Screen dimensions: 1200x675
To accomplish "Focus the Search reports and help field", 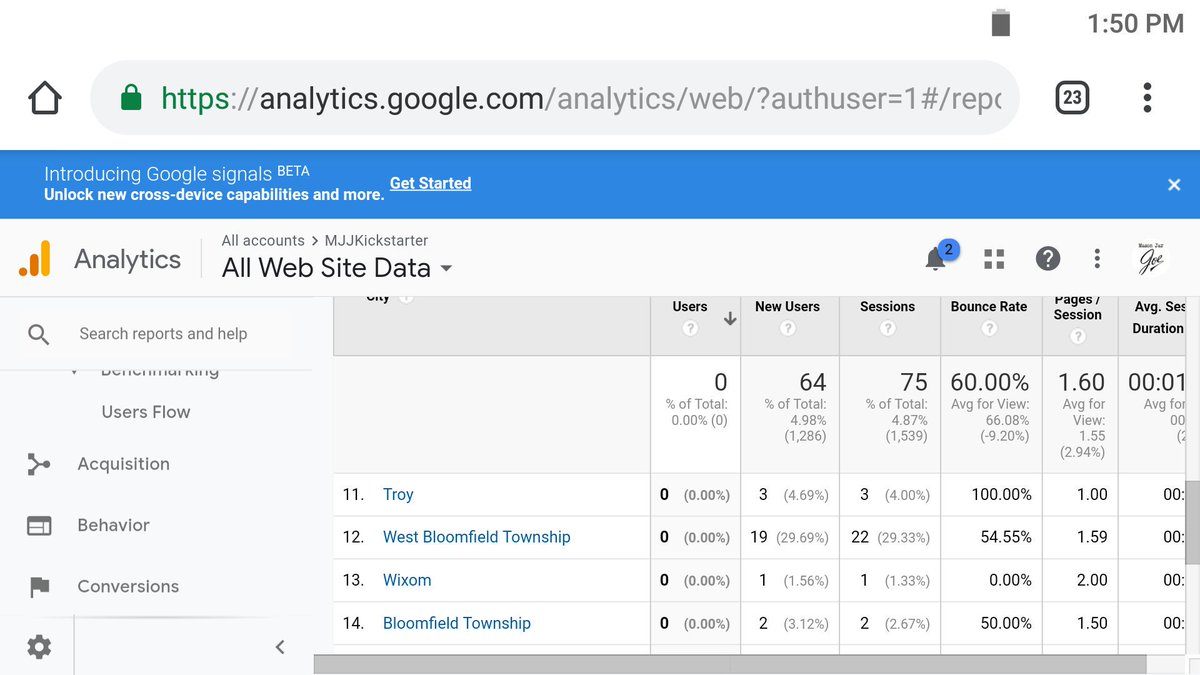I will coord(163,334).
